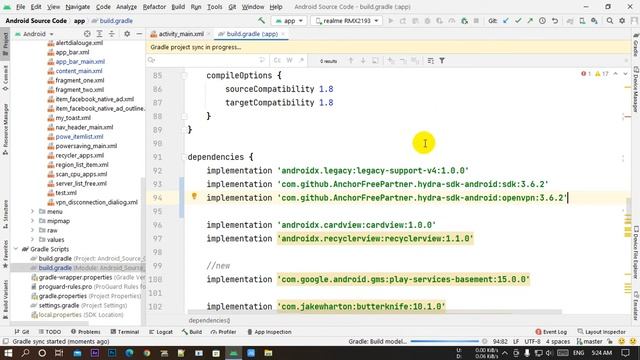Toggle Match Case (Cc) in find bar

pos(277,60)
